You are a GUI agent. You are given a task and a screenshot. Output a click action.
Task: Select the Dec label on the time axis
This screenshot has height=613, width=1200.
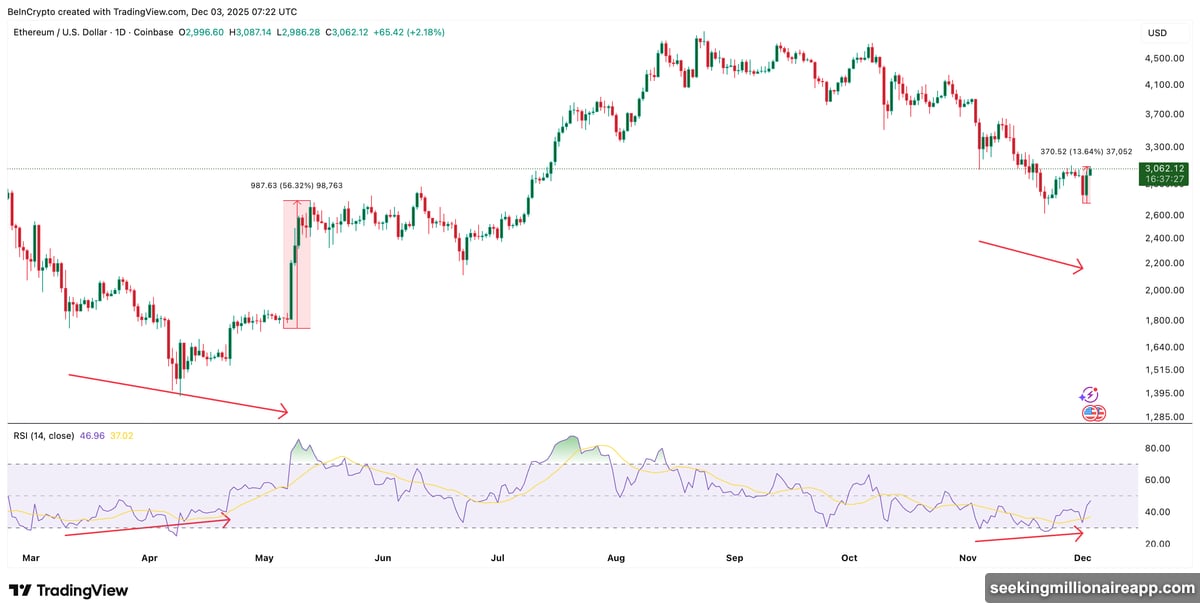click(1083, 558)
